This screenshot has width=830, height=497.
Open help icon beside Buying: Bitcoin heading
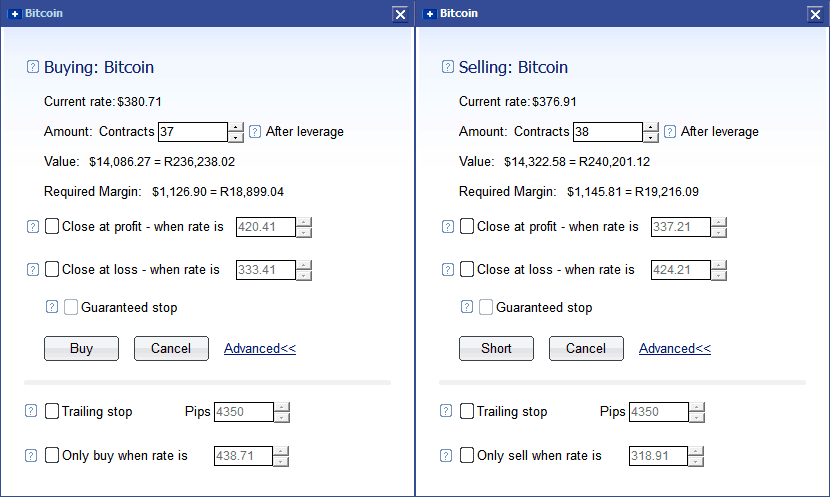33,67
